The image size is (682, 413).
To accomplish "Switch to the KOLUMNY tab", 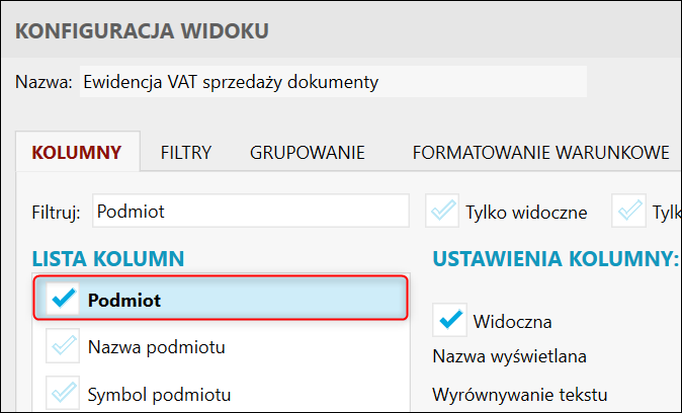I will (77, 153).
